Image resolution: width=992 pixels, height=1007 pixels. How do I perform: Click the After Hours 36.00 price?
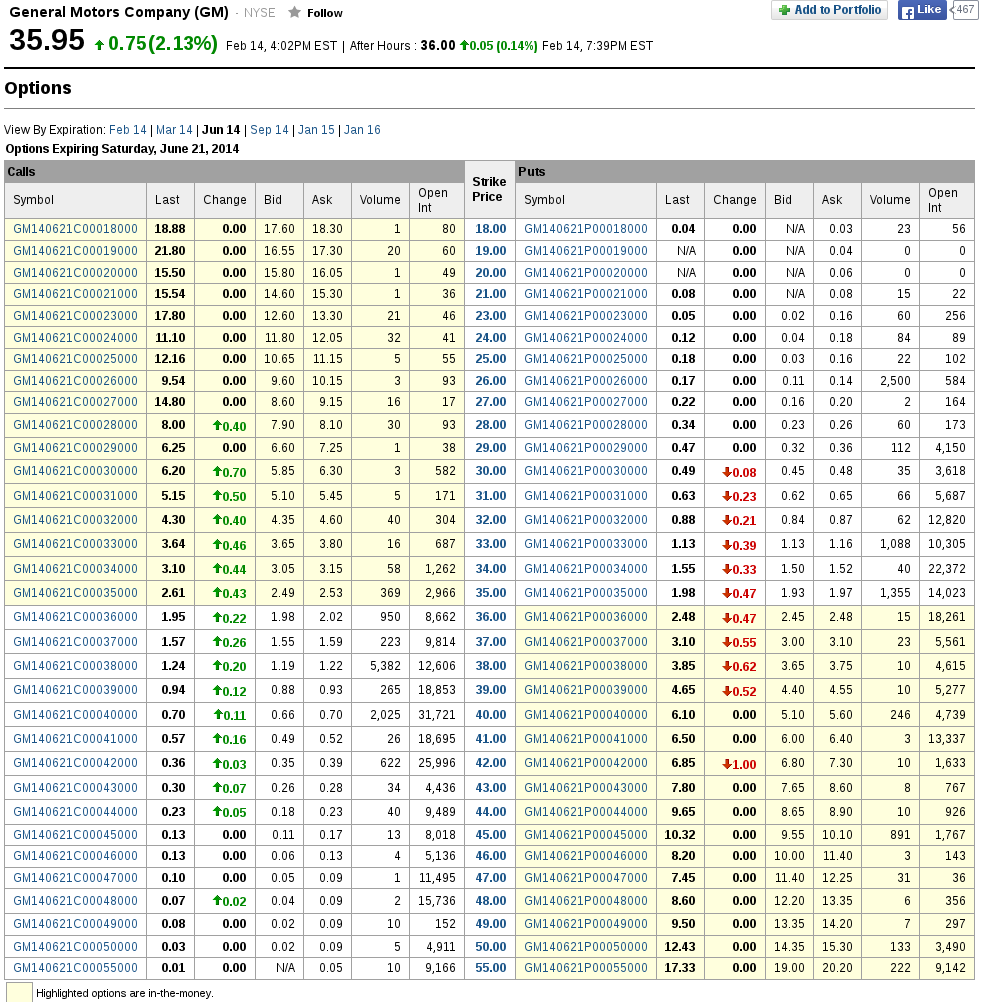[438, 46]
